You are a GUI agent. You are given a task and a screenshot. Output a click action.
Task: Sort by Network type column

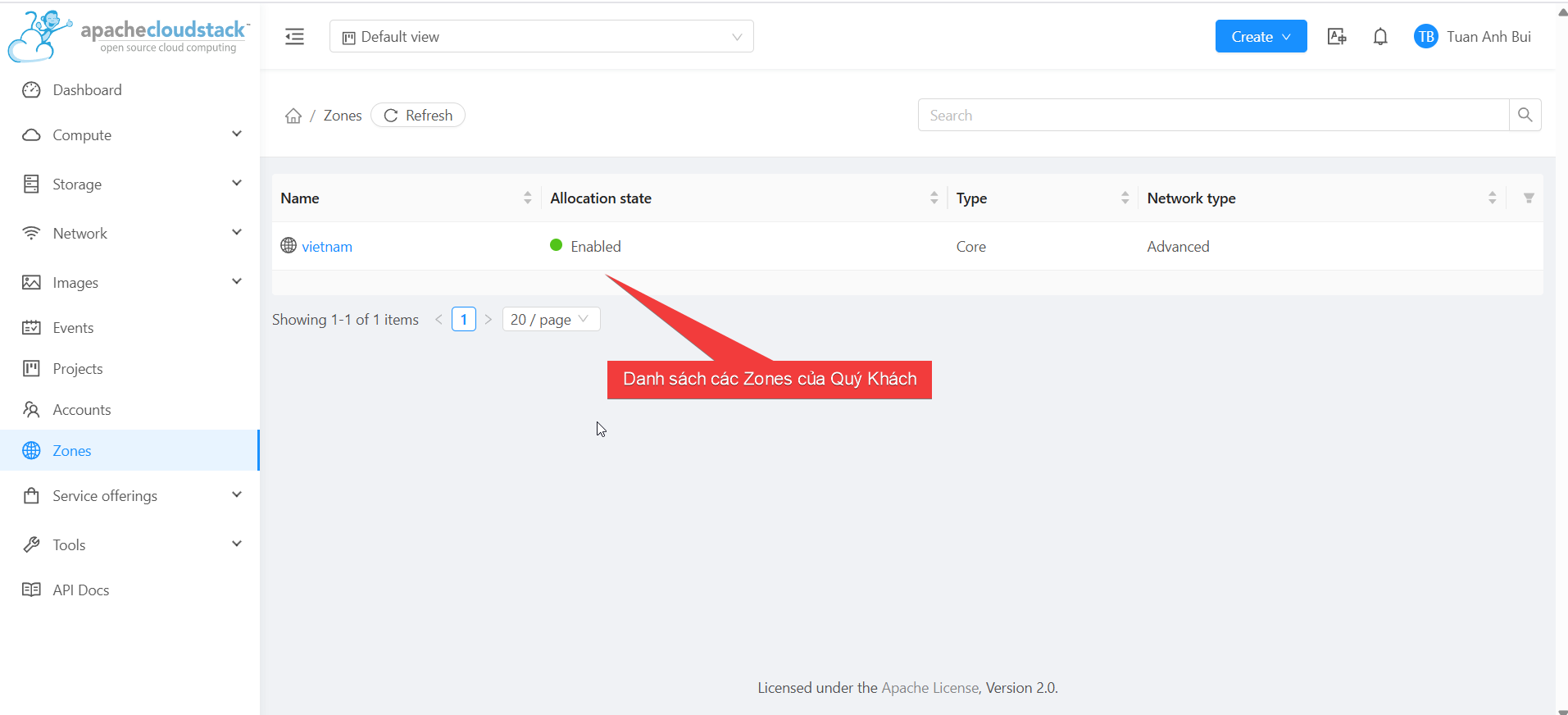[x=1492, y=198]
